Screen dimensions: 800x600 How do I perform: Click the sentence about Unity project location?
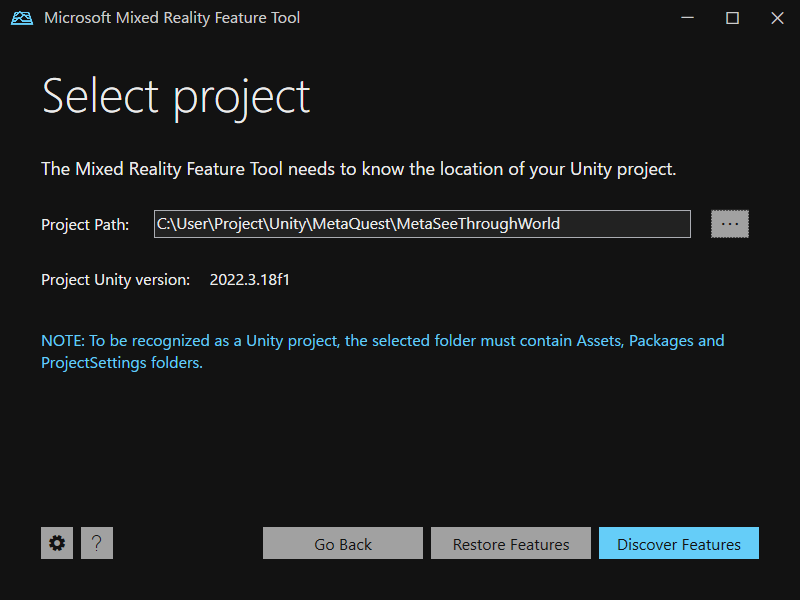(x=358, y=169)
